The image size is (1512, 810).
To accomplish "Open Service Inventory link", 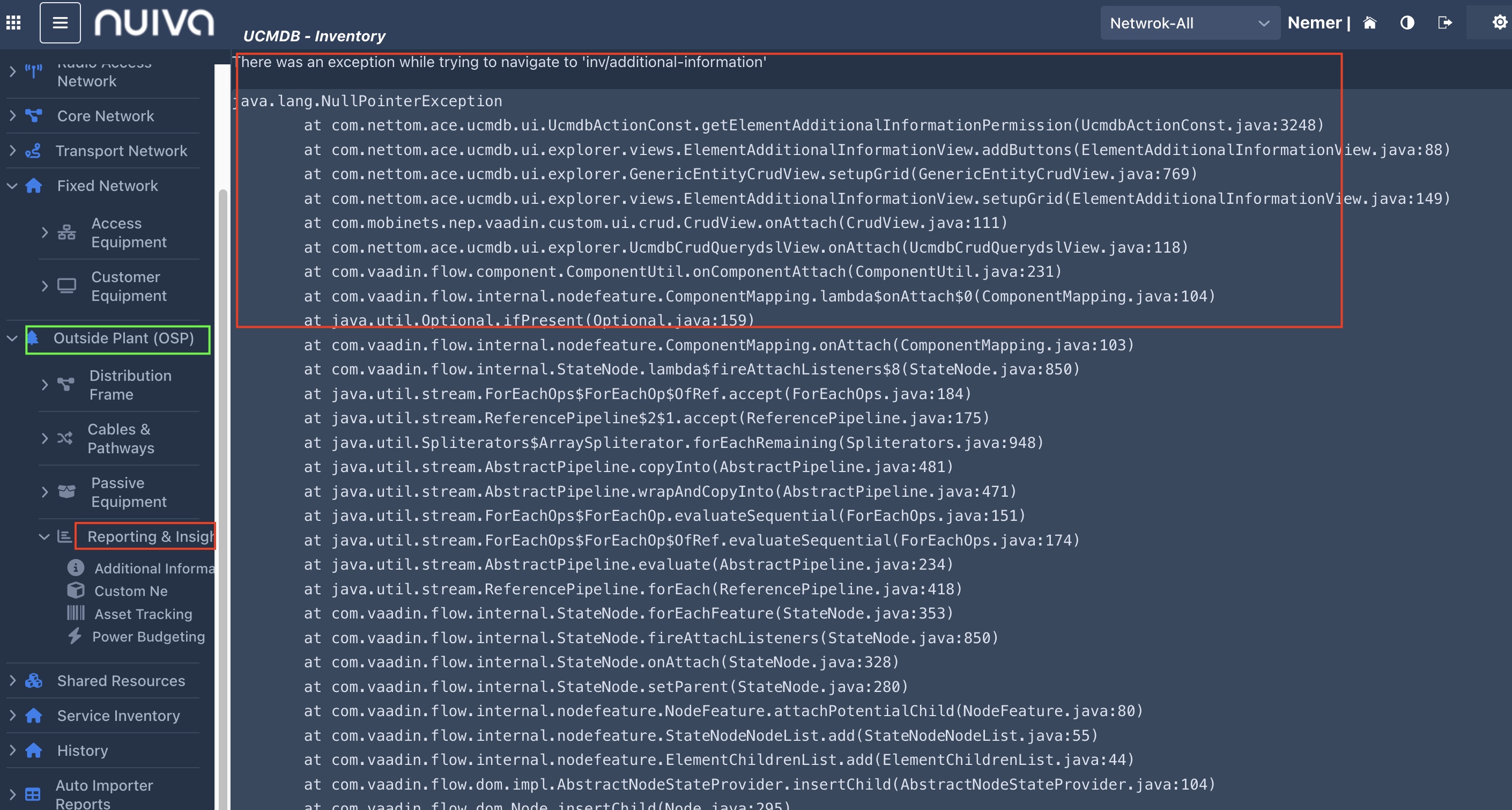I will [x=118, y=716].
